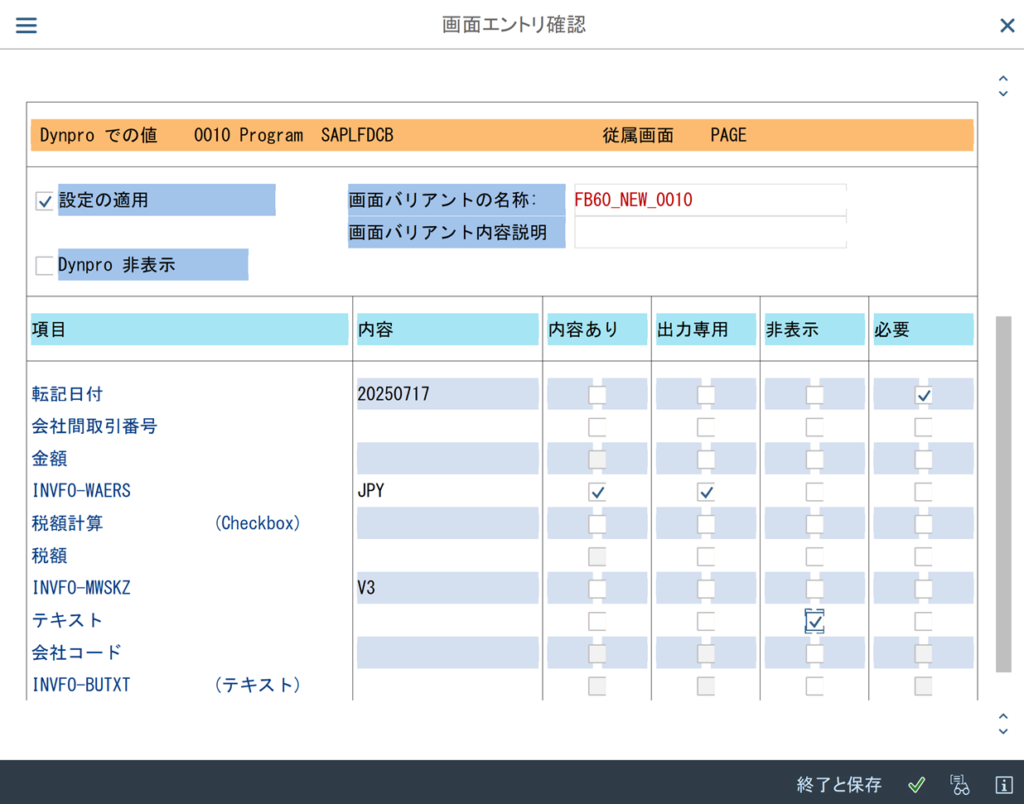1024x804 pixels.
Task: Check 出力専用 for INVFO-MWSKZ
Action: [x=705, y=589]
